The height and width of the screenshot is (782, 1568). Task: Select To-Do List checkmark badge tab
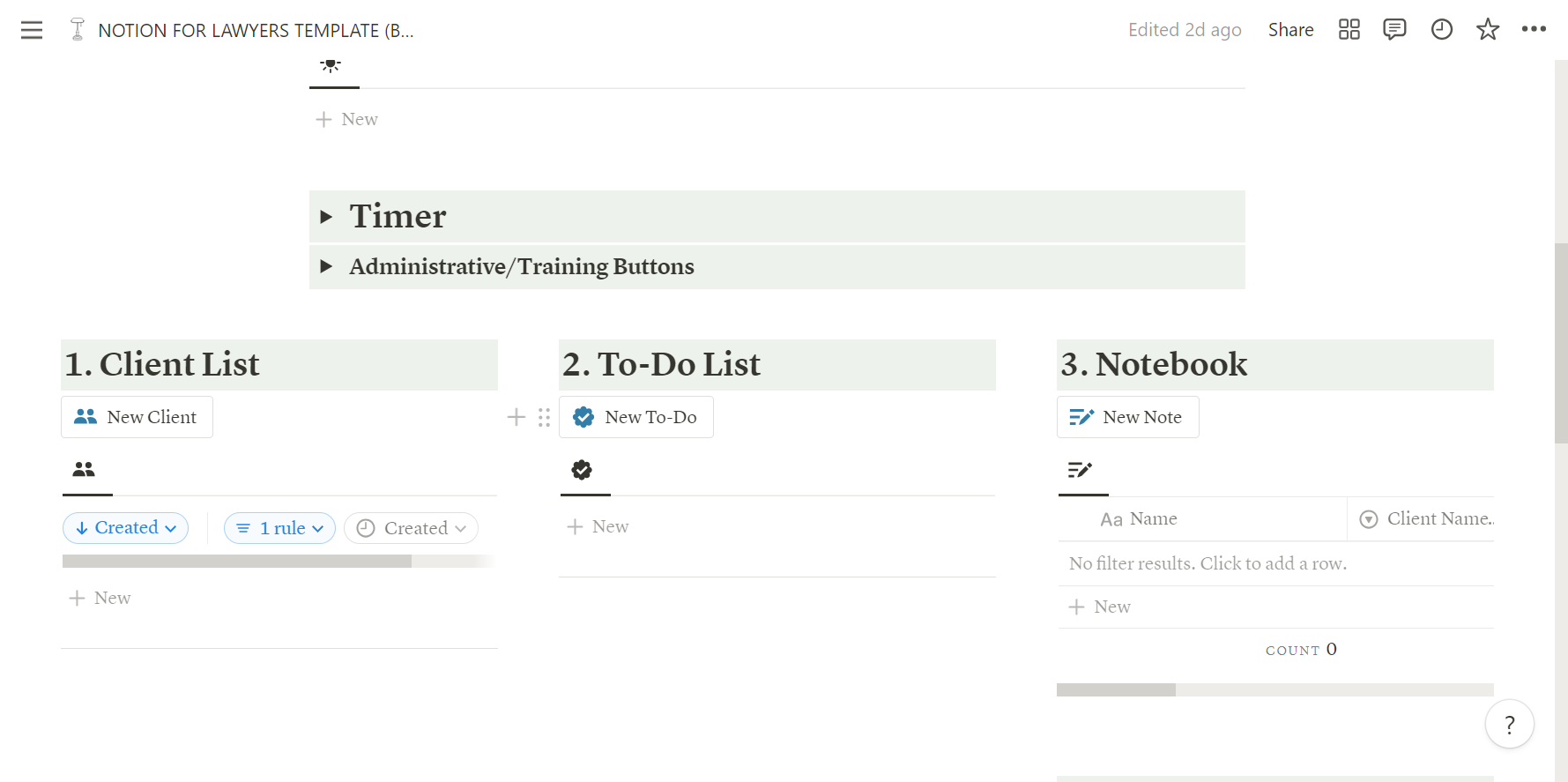point(582,470)
